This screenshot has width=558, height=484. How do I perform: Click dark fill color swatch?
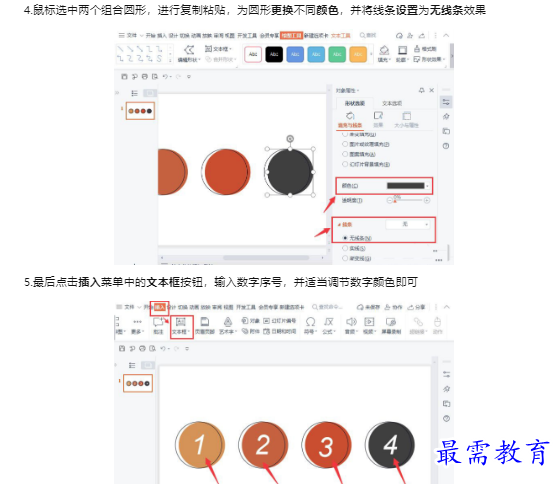pos(405,186)
